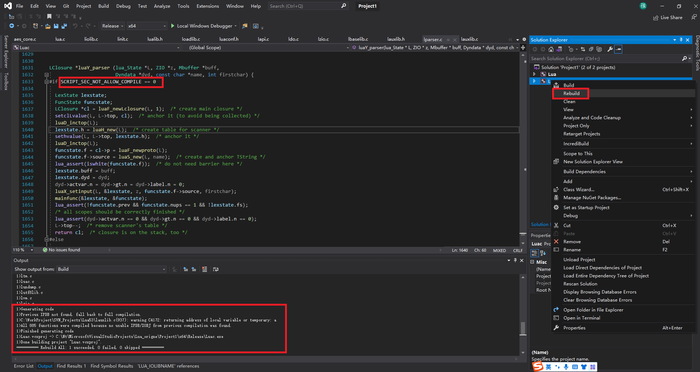This screenshot has width=700, height=372.
Task: Click the Find in Files icon next to debugger
Action: tap(245, 26)
